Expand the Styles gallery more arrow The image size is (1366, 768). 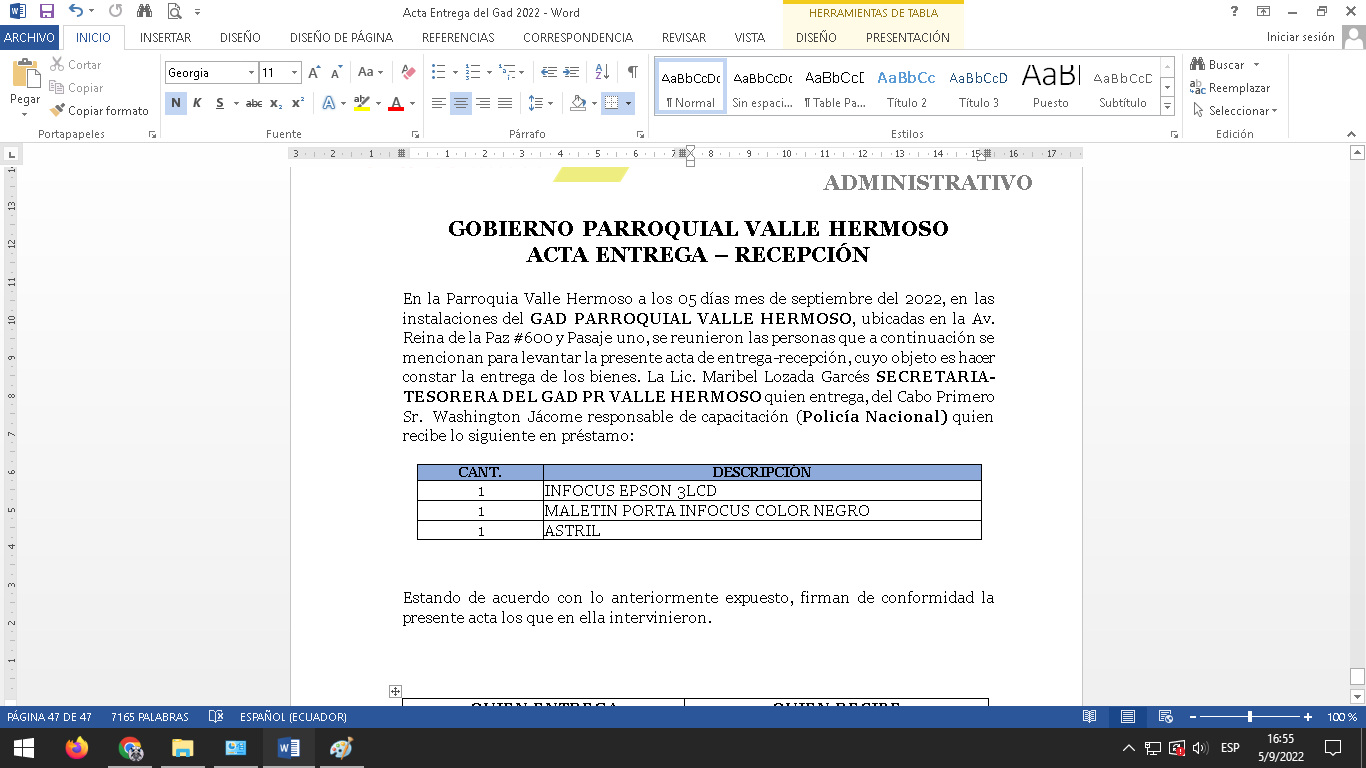tap(1167, 106)
